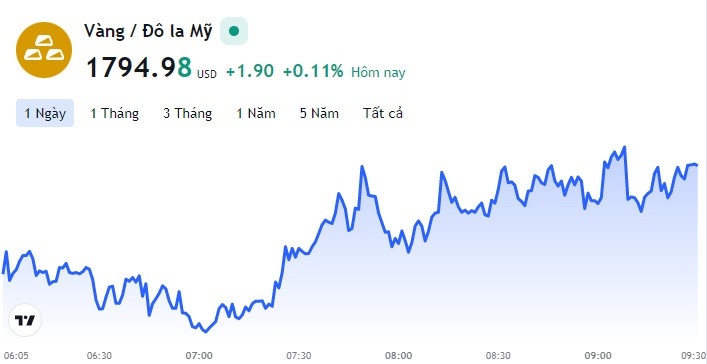This screenshot has height=364, width=707.
Task: Open the TradingView logo badge
Action: click(x=25, y=320)
